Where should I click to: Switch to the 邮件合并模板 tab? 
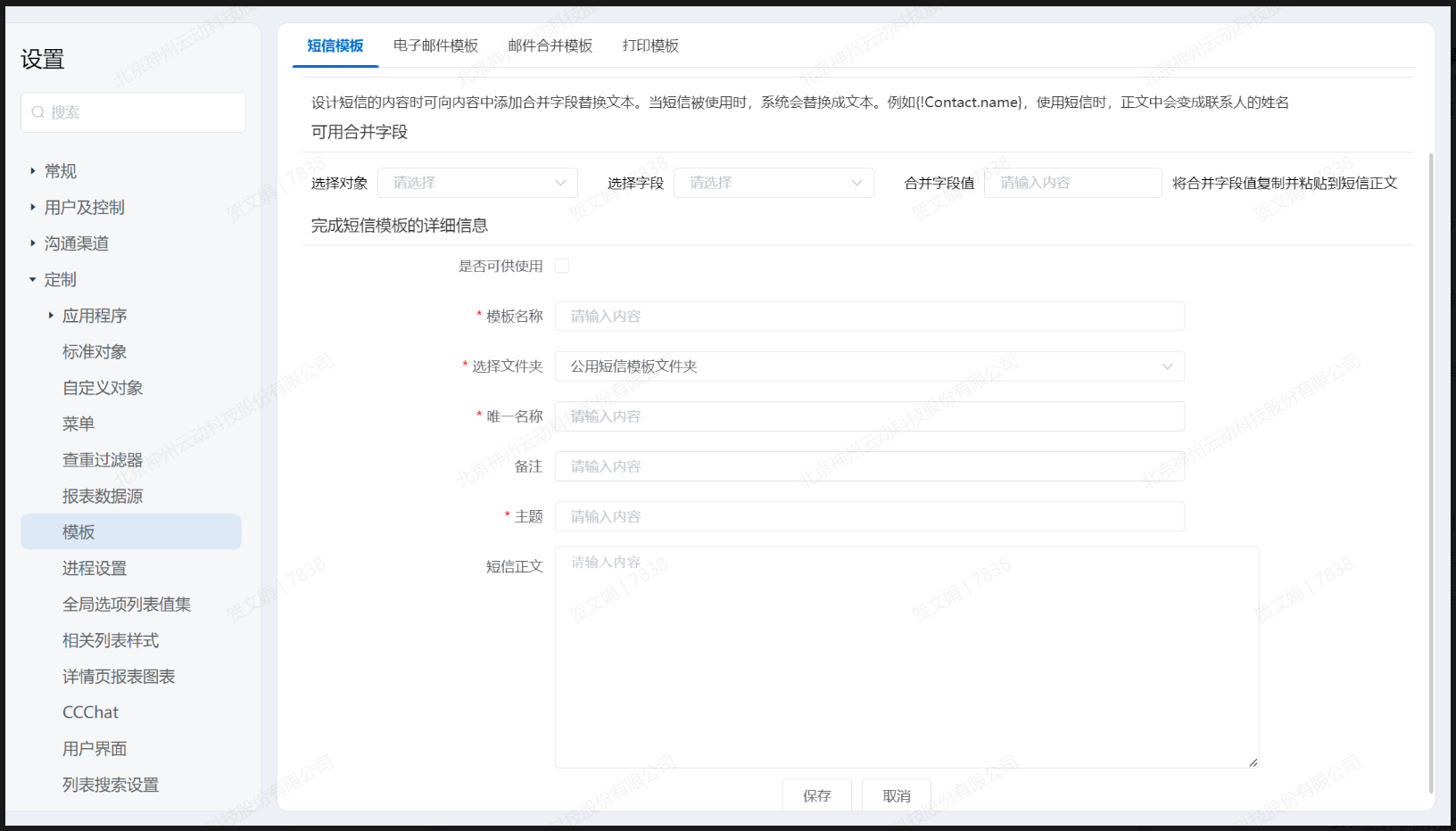(x=550, y=45)
